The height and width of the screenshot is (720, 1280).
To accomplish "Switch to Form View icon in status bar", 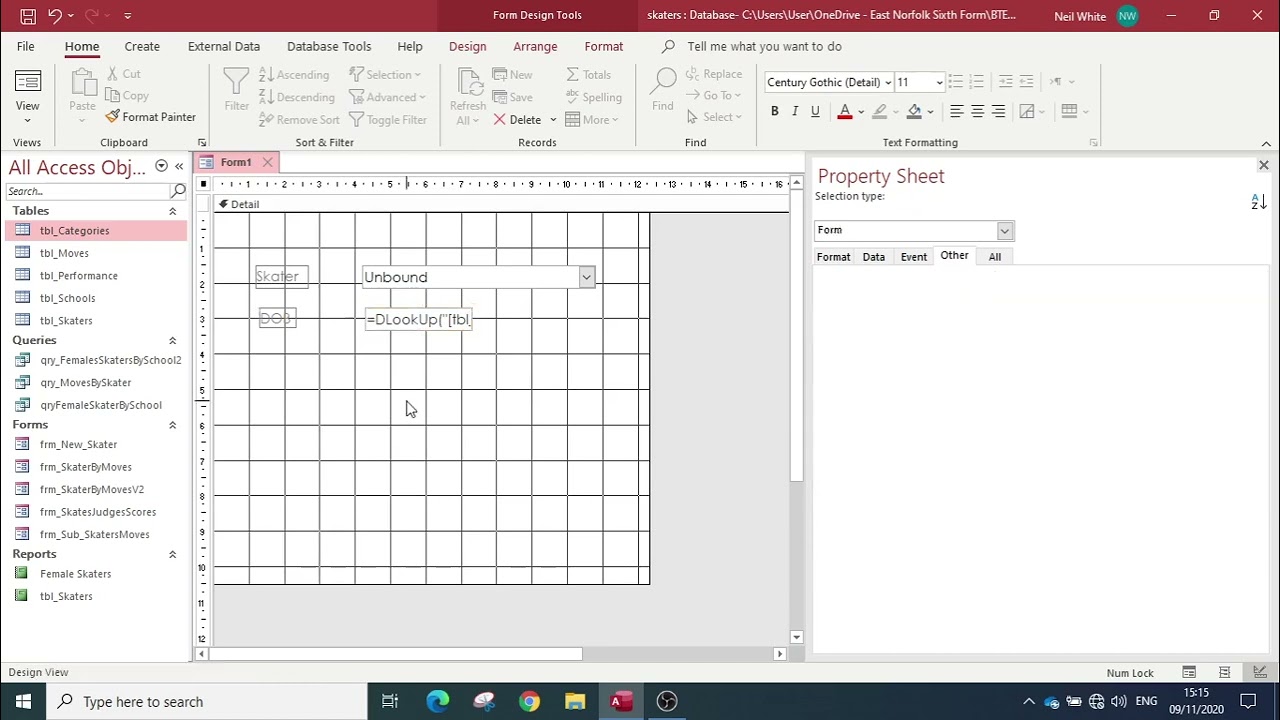I will [1189, 672].
